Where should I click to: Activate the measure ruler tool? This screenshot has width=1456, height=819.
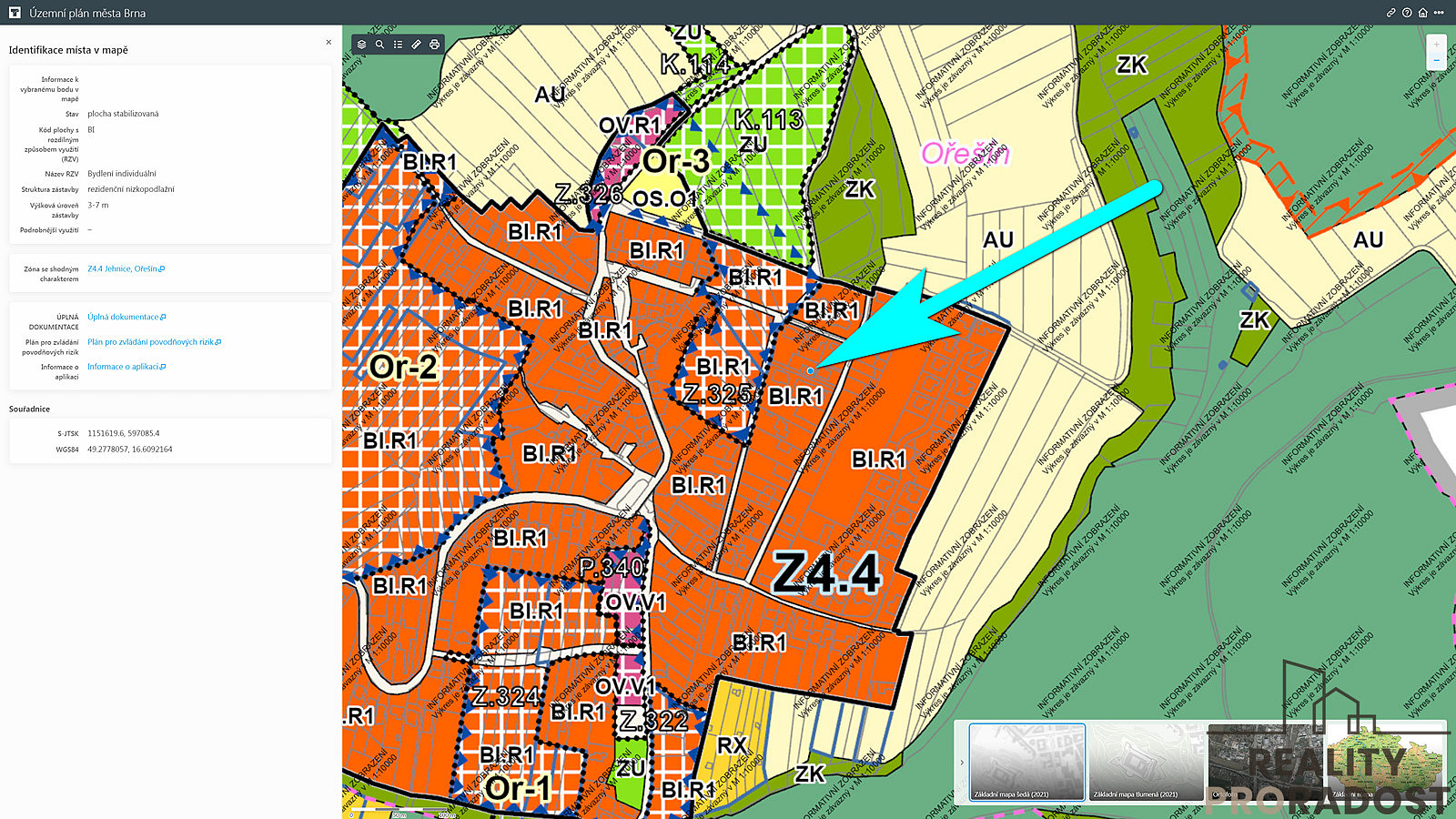pos(416,44)
